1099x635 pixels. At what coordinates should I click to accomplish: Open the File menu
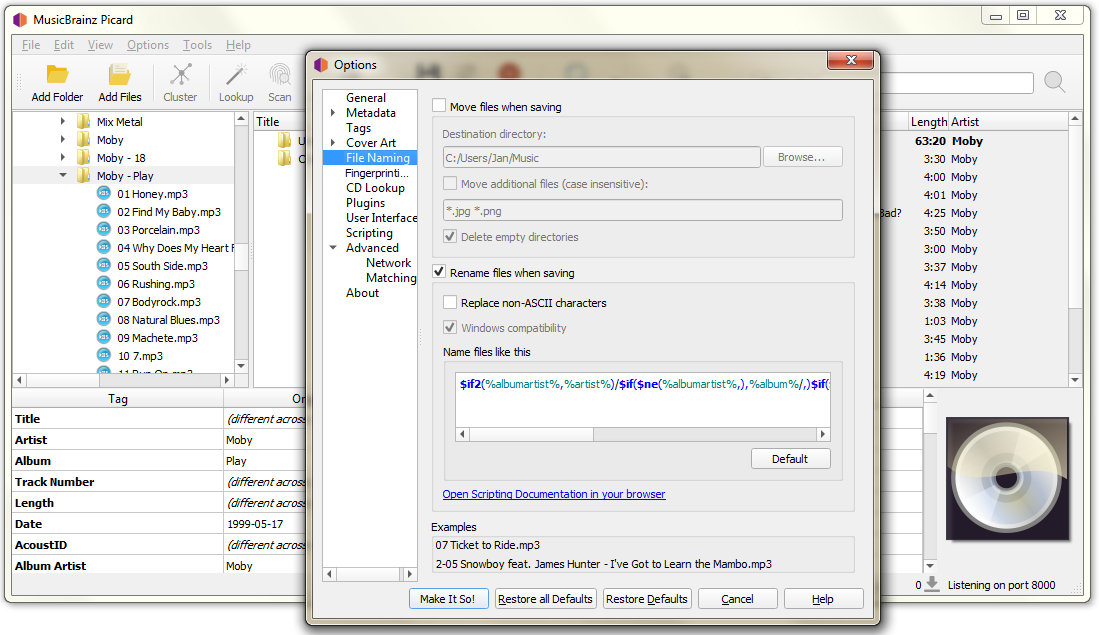point(31,45)
